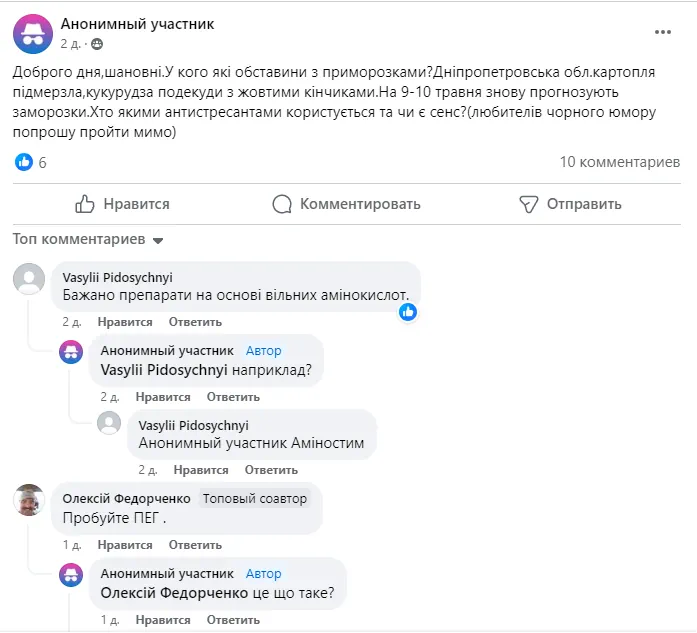
Task: Click the Отправить share icon
Action: click(529, 204)
